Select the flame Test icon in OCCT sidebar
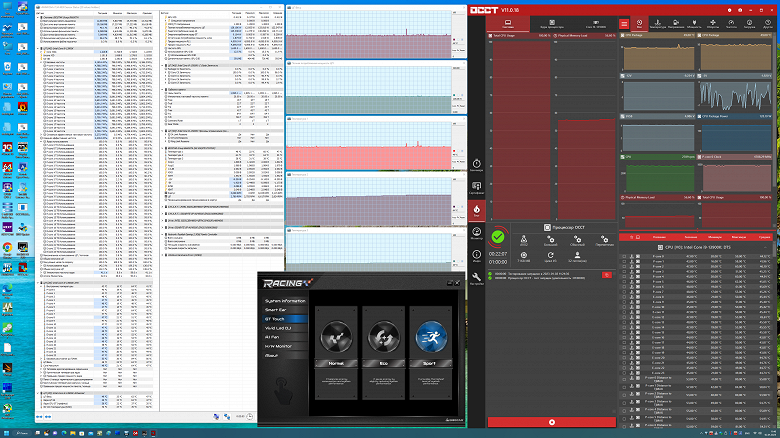This screenshot has height=438, width=780. click(x=476, y=210)
